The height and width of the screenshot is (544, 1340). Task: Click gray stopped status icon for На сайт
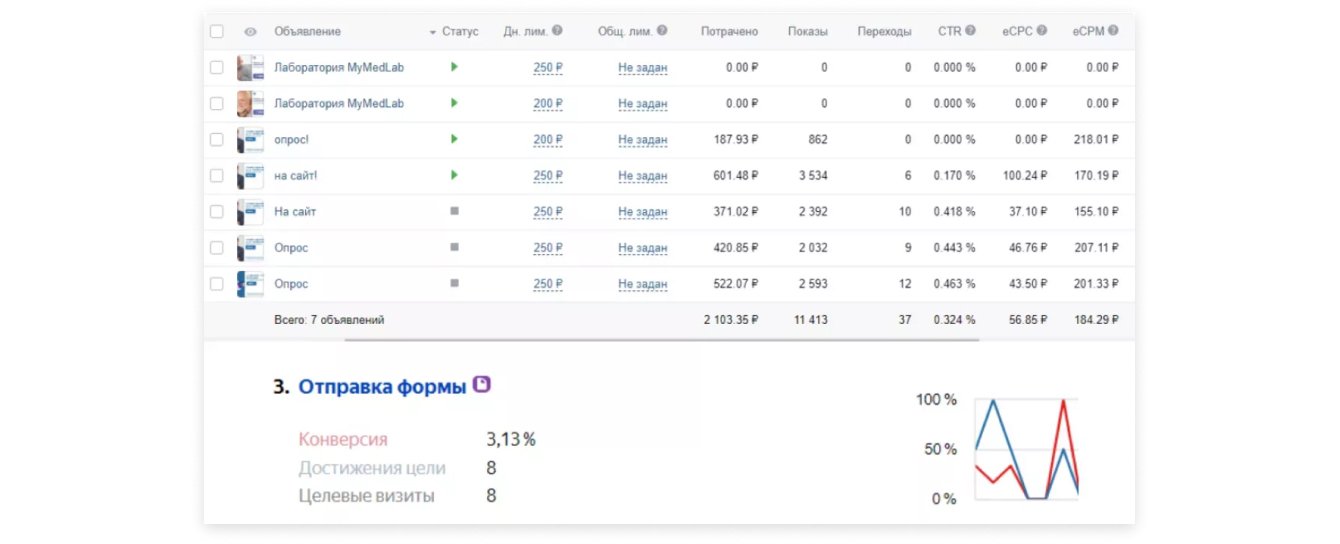(454, 212)
